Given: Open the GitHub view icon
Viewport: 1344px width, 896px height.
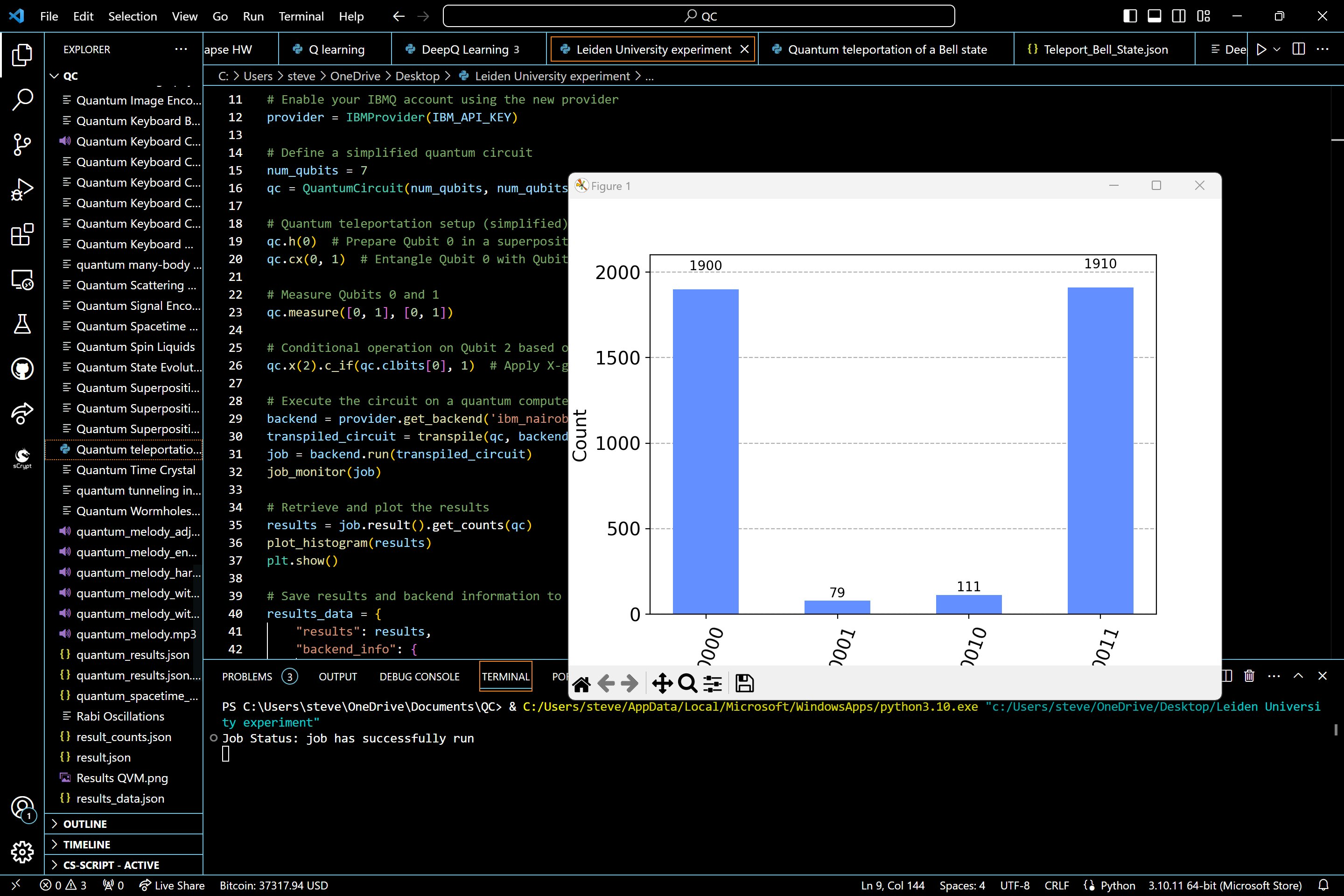Looking at the screenshot, I should [22, 369].
